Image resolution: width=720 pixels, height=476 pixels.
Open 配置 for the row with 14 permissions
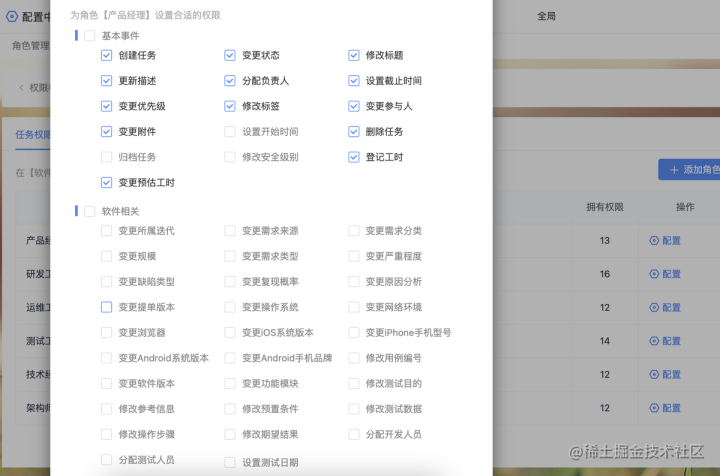click(x=665, y=341)
